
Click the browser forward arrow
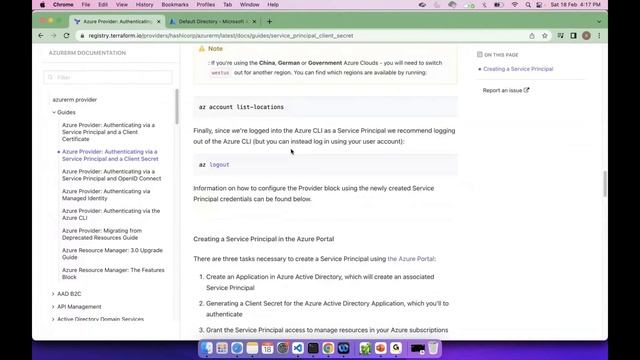(53, 36)
